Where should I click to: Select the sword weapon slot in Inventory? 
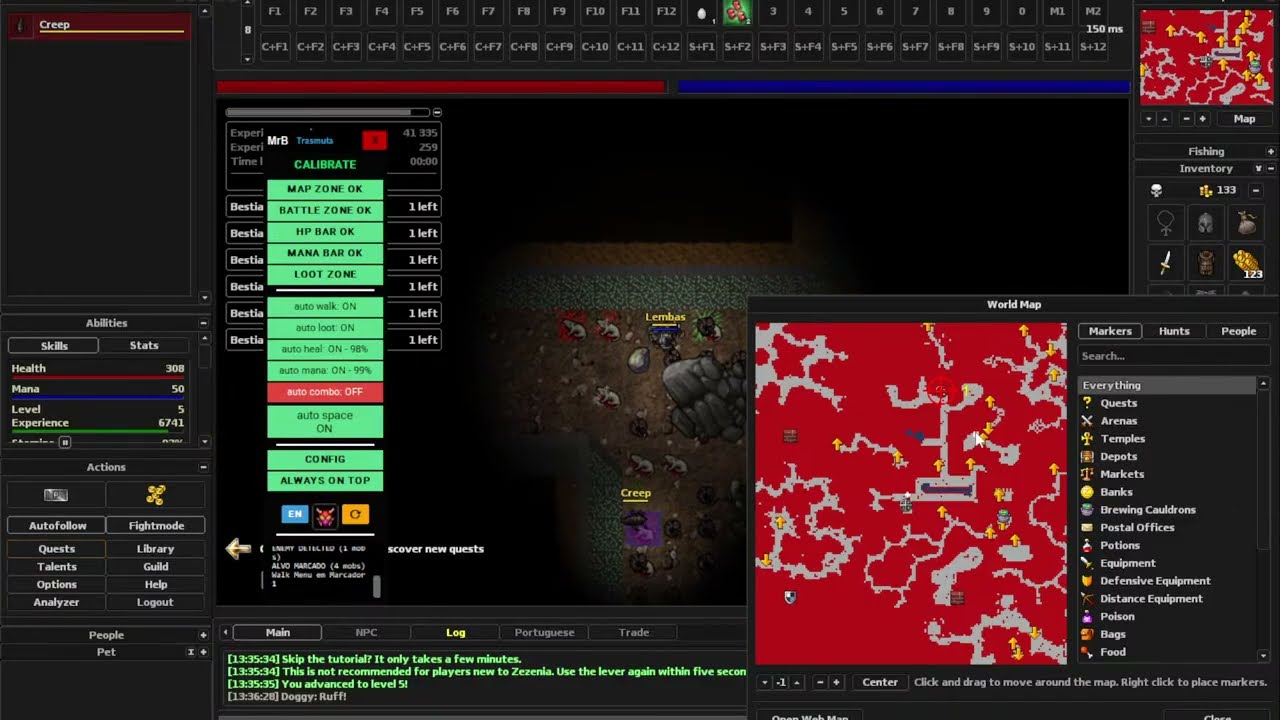(x=1165, y=263)
